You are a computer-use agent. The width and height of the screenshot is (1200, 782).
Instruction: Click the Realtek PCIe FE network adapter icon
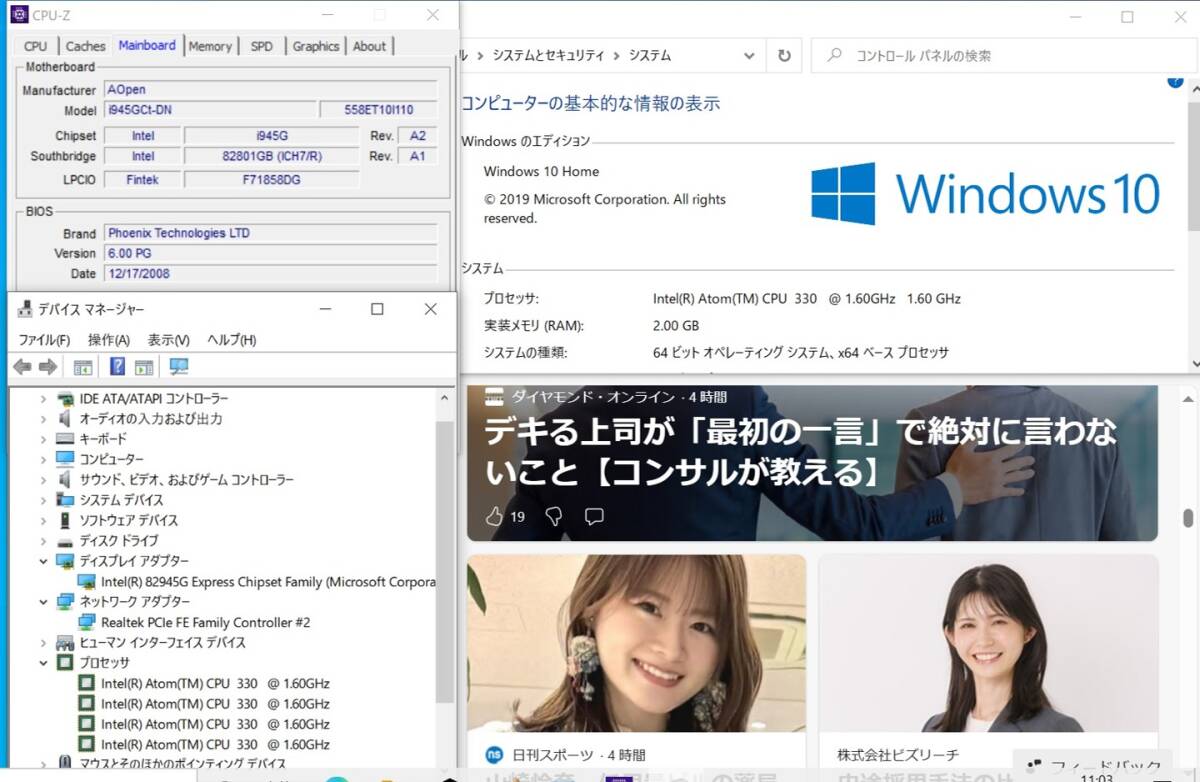87,622
